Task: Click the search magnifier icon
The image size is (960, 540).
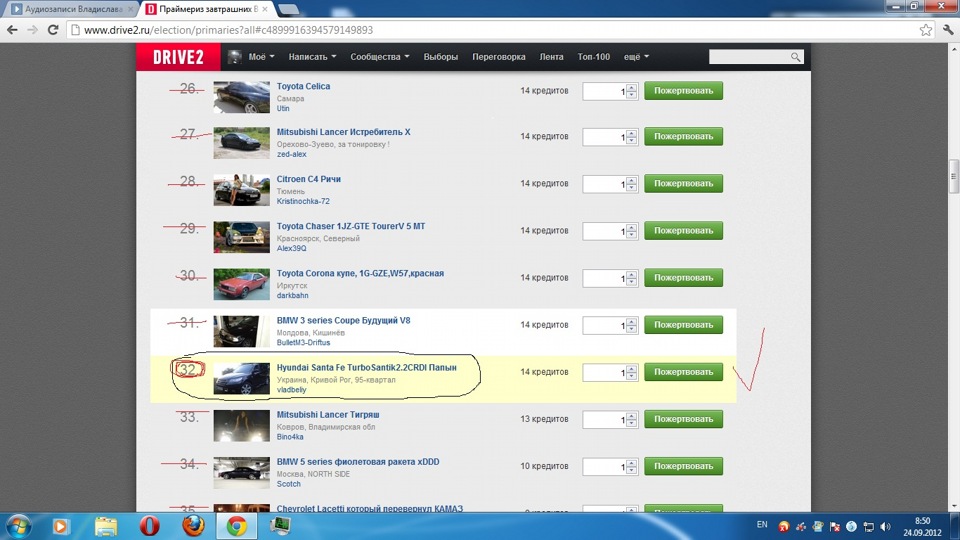Action: pyautogui.click(x=795, y=57)
